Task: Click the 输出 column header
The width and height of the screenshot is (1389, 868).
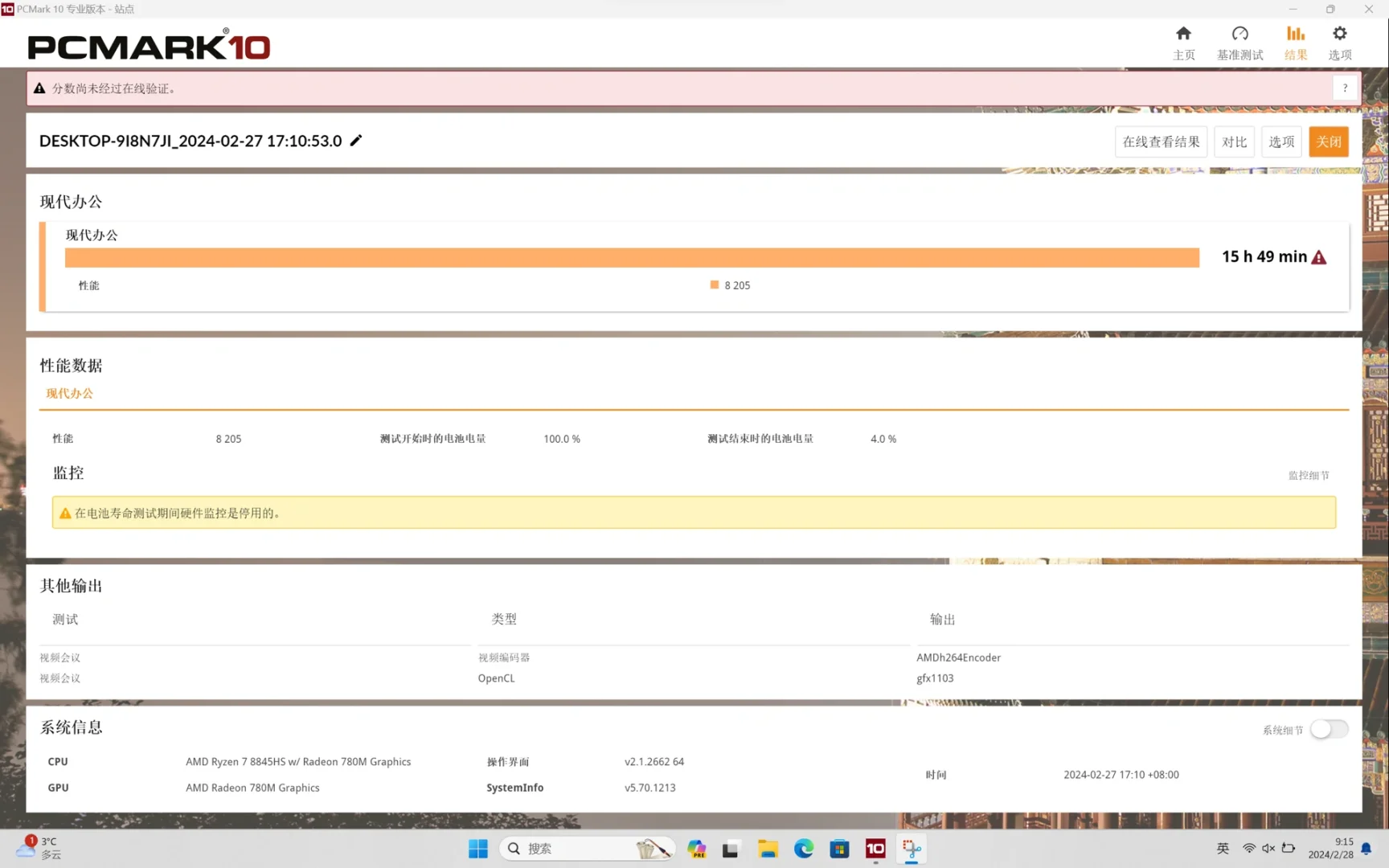Action: 943,619
